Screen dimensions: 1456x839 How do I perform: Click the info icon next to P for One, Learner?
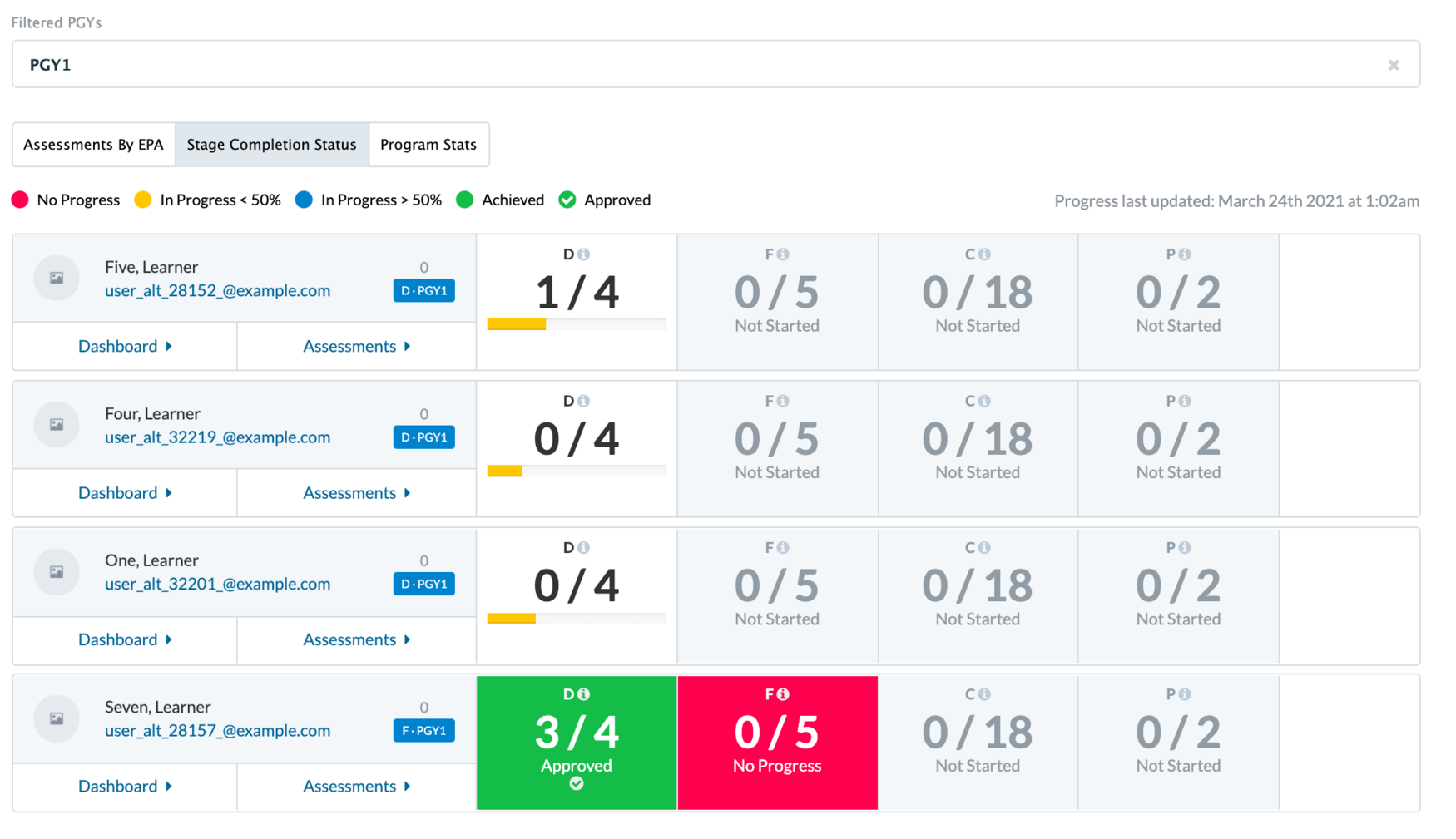(1185, 548)
